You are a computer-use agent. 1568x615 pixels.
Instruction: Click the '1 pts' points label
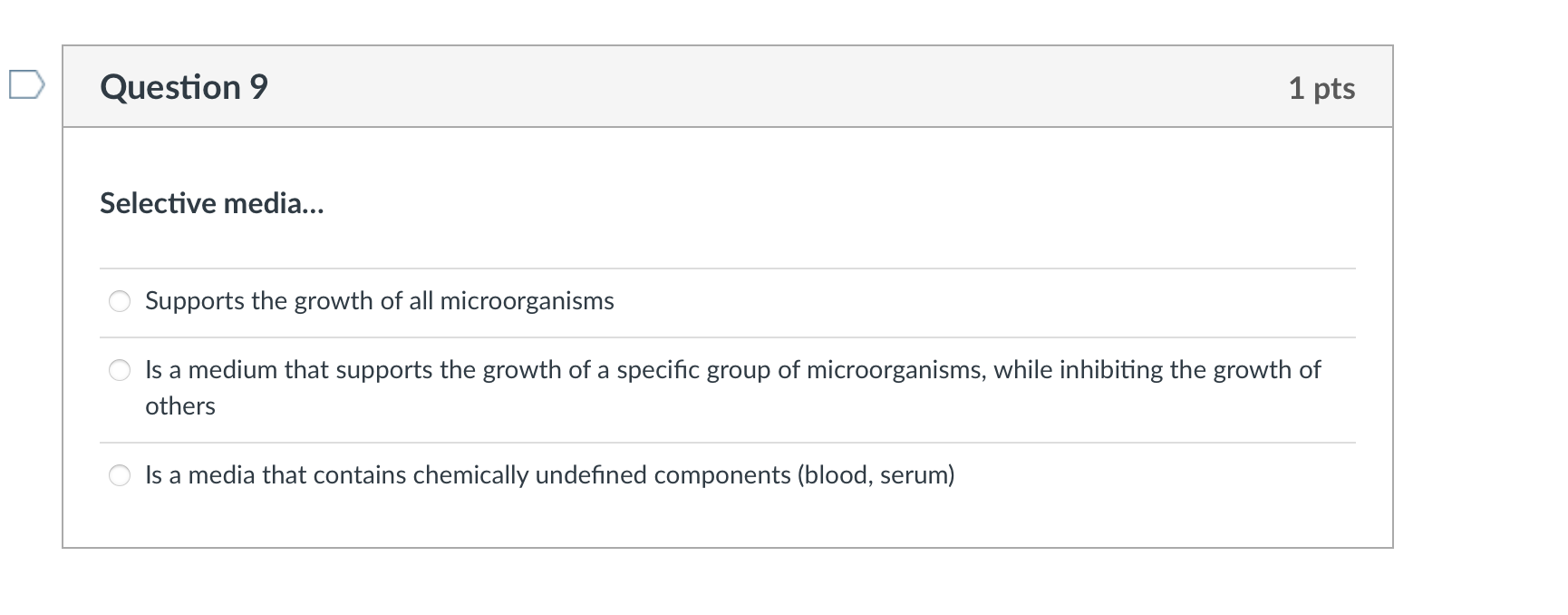[1321, 88]
